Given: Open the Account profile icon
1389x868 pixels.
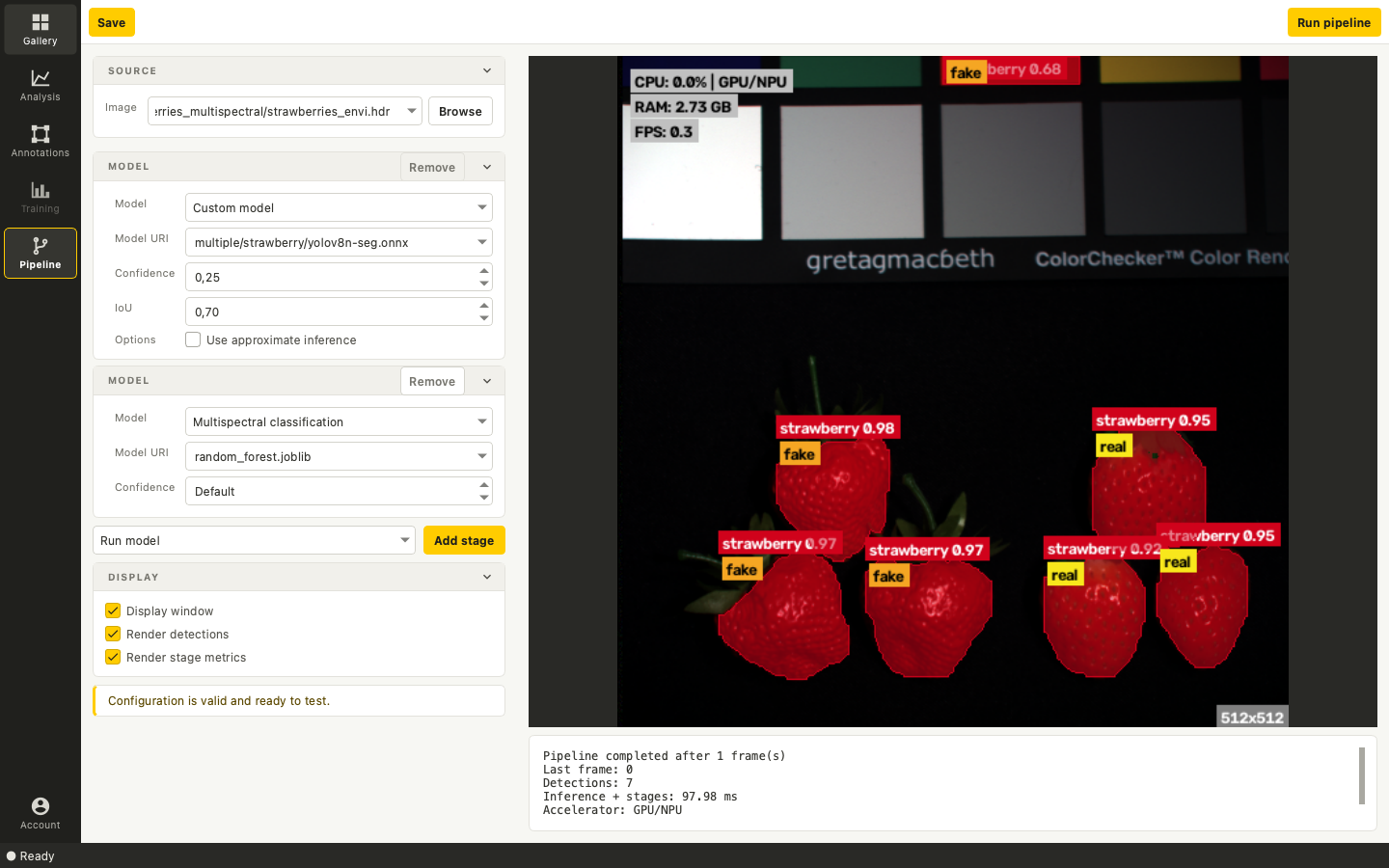Looking at the screenshot, I should pos(40,813).
